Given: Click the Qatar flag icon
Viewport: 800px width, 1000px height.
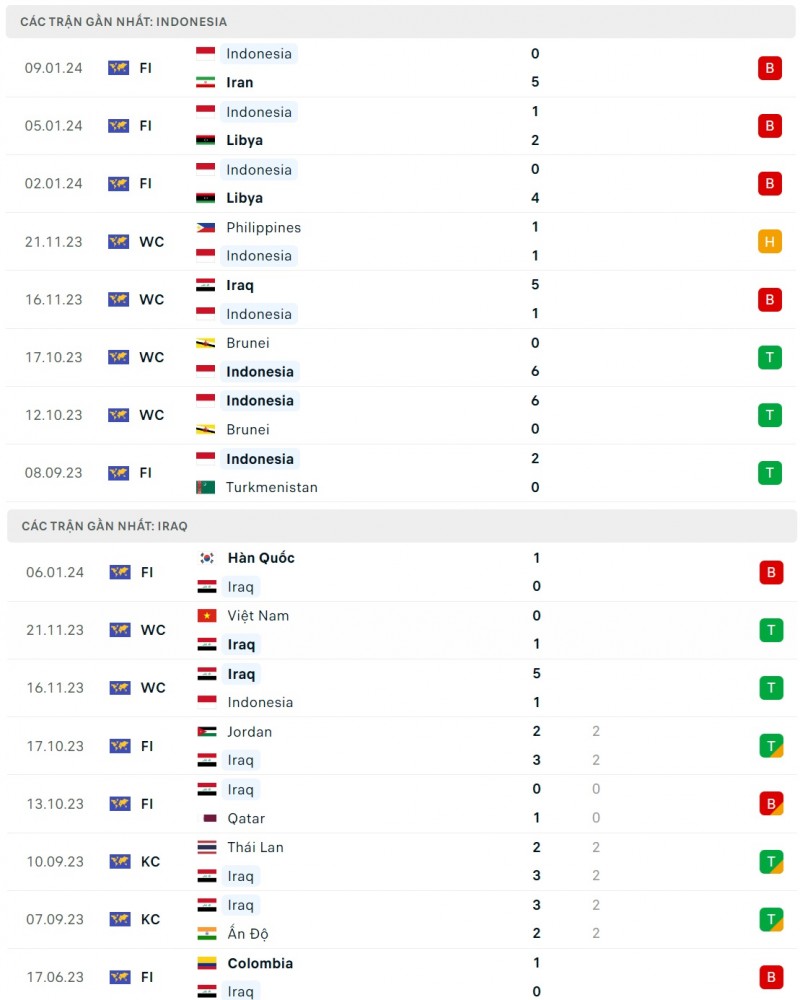Looking at the screenshot, I should (x=207, y=818).
